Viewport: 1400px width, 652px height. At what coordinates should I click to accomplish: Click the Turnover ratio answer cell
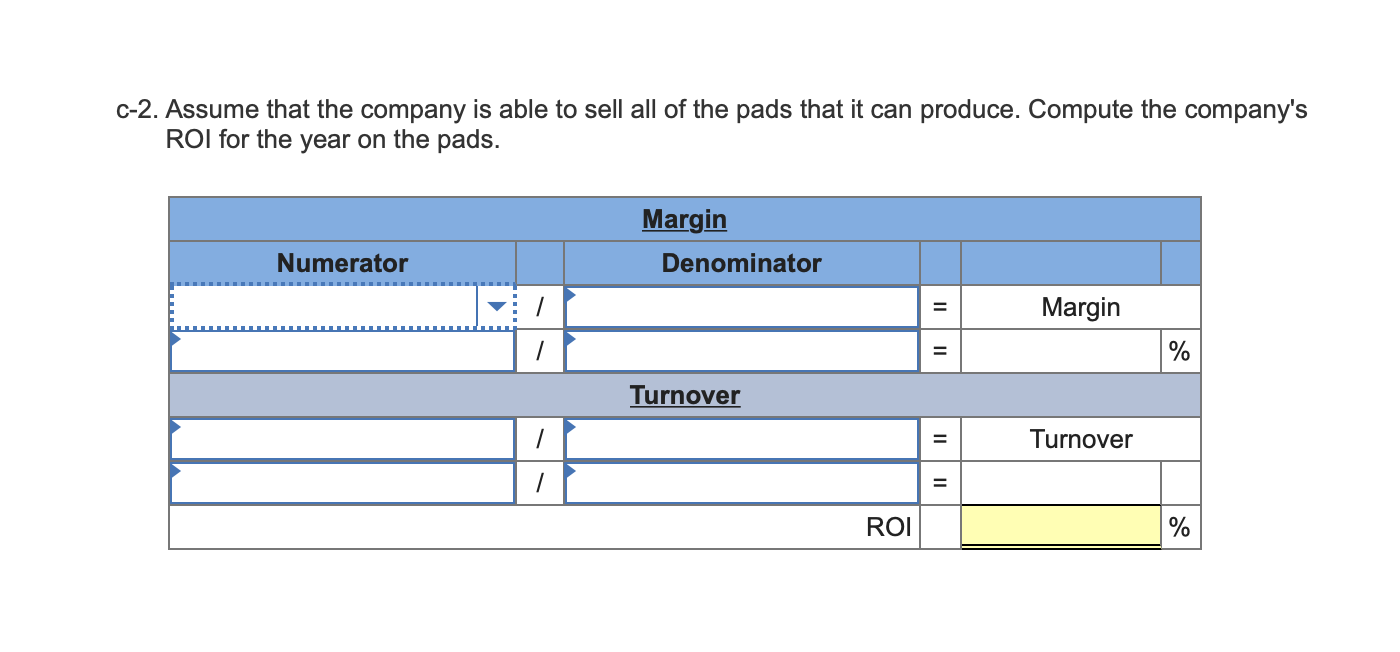point(1060,482)
